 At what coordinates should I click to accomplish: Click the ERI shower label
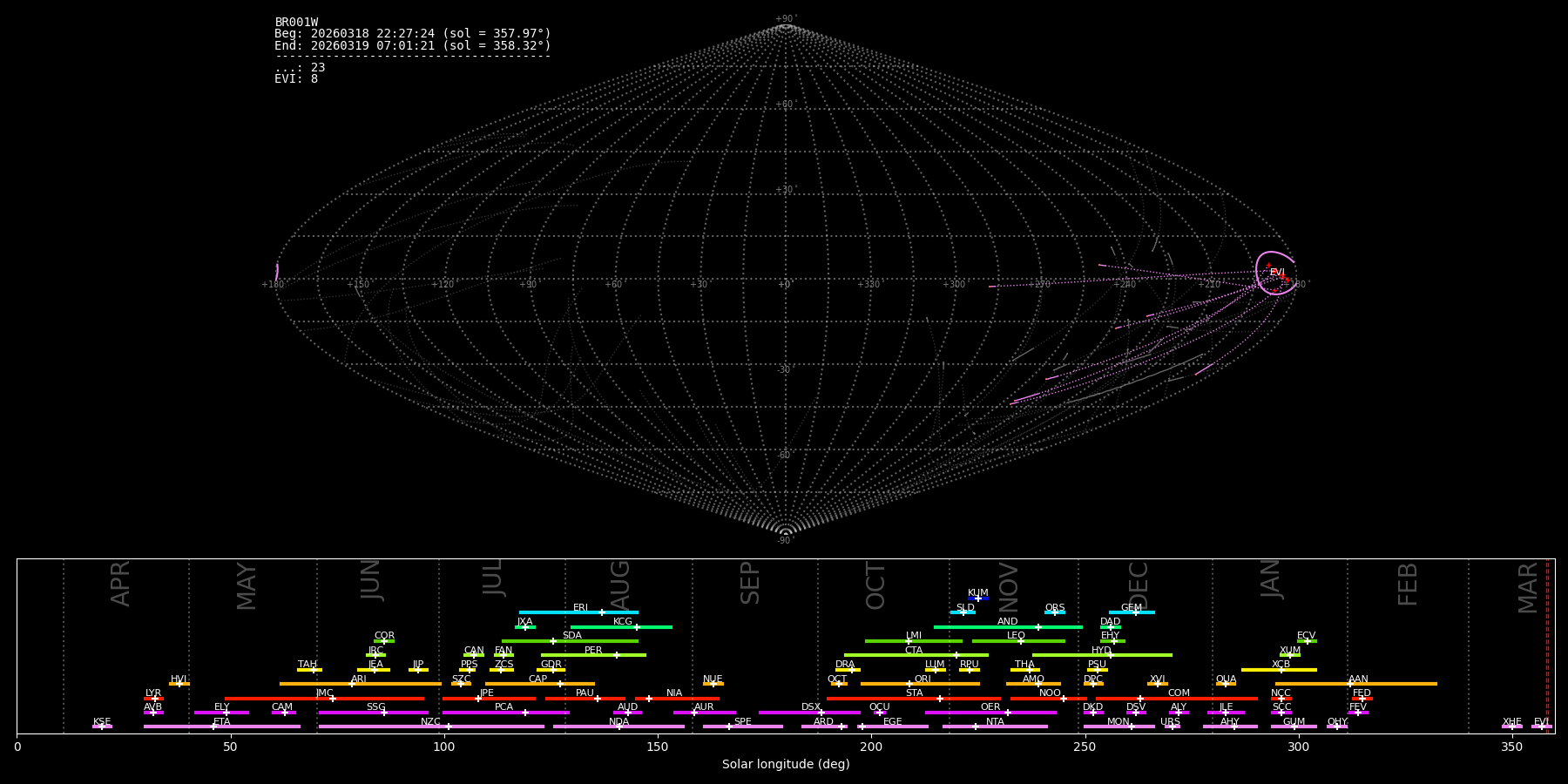(x=580, y=608)
